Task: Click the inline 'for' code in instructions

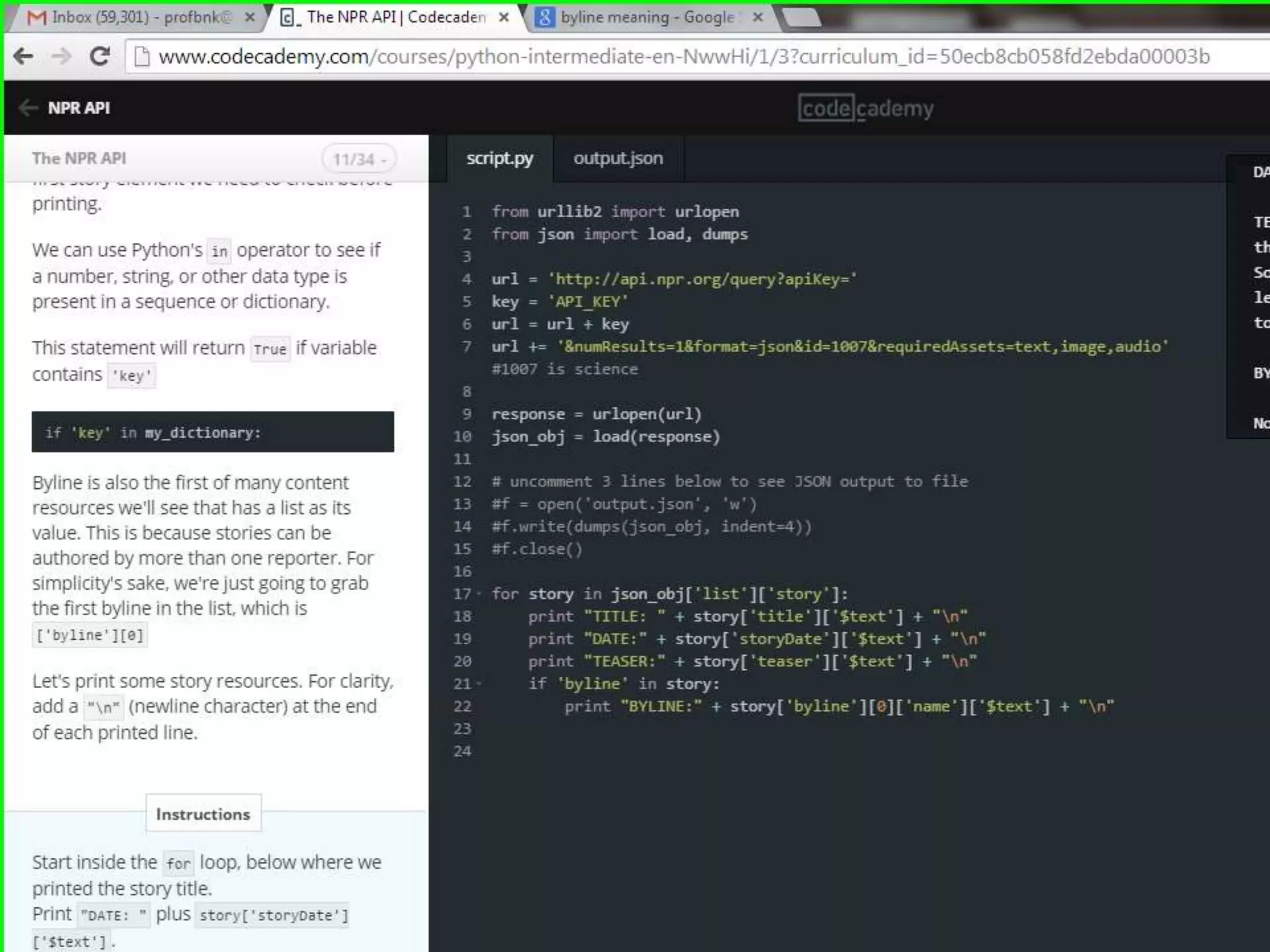Action: (x=178, y=863)
